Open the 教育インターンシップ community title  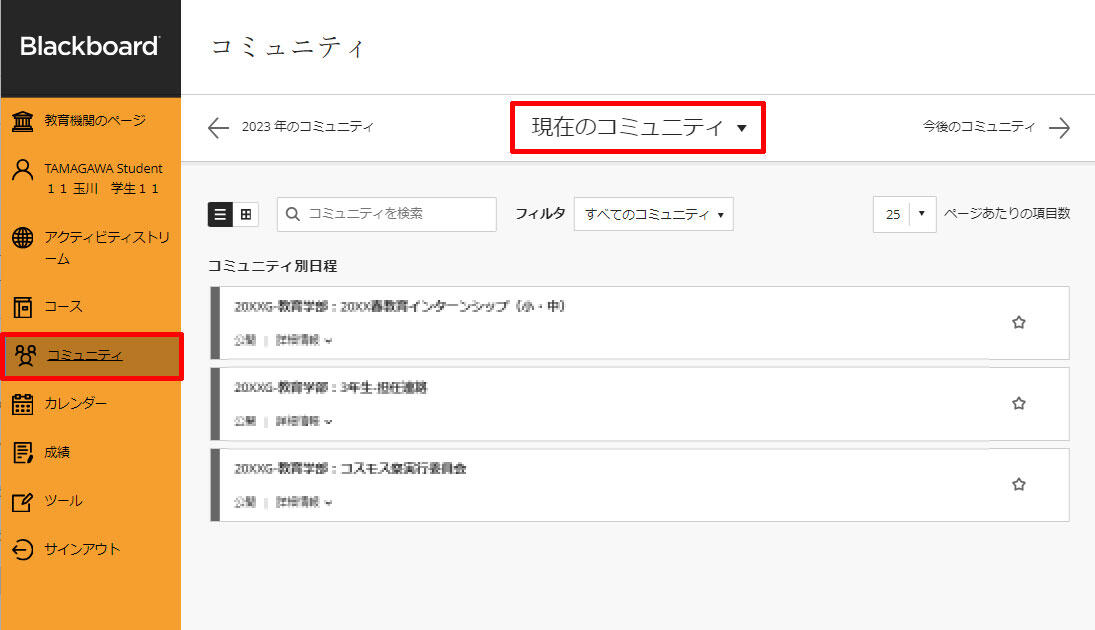click(399, 307)
